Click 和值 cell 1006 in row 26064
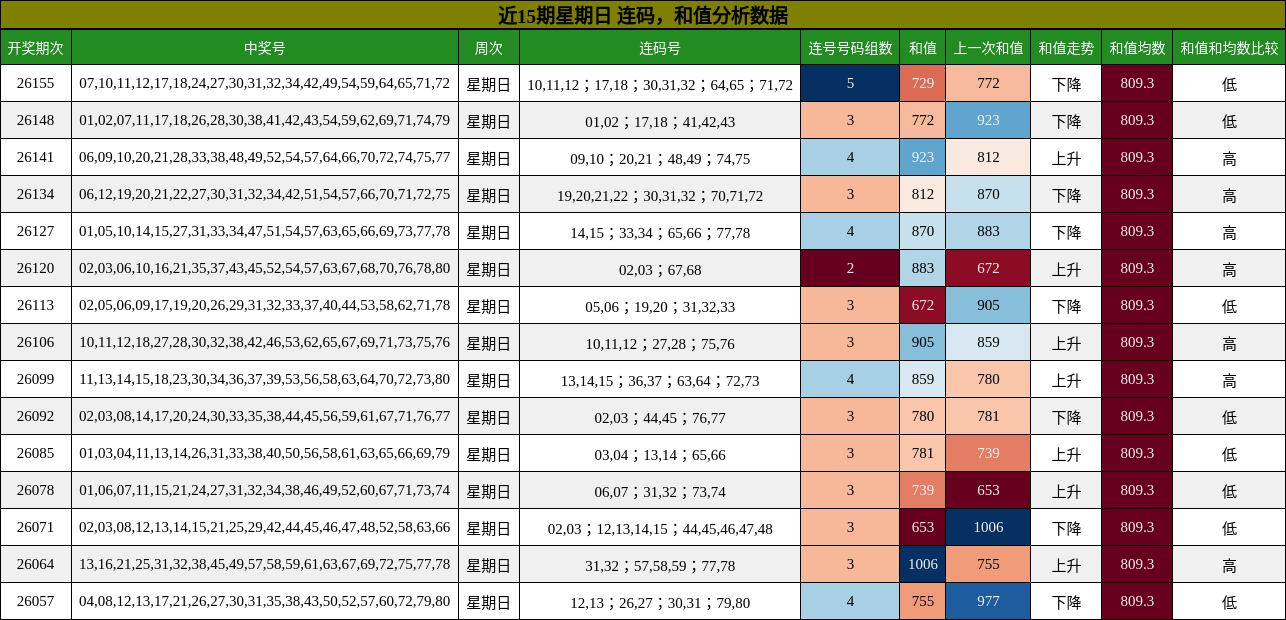The height and width of the screenshot is (620, 1286). pyautogui.click(x=923, y=565)
